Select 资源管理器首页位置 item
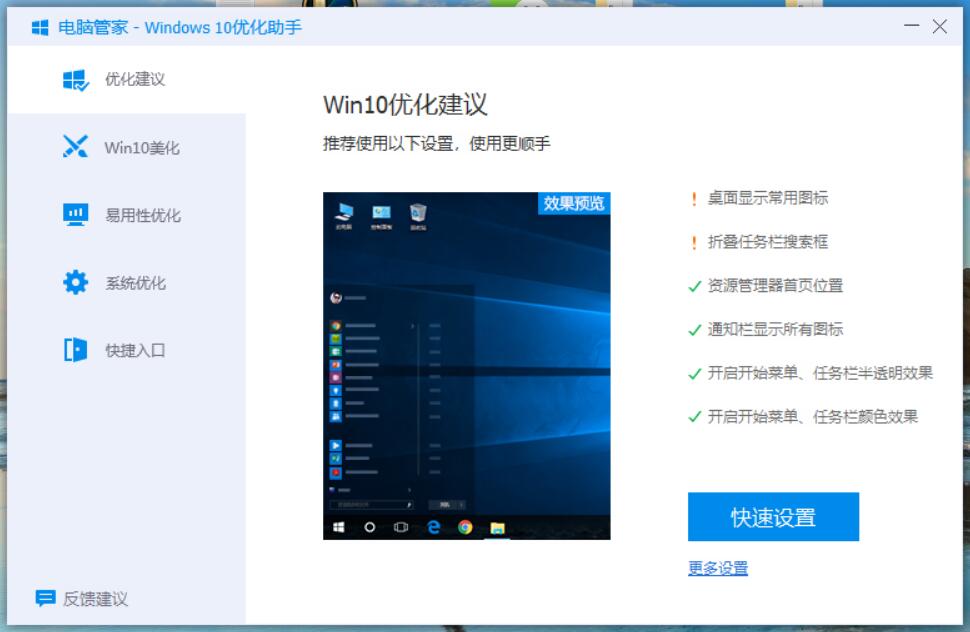Image resolution: width=970 pixels, height=632 pixels. click(775, 286)
